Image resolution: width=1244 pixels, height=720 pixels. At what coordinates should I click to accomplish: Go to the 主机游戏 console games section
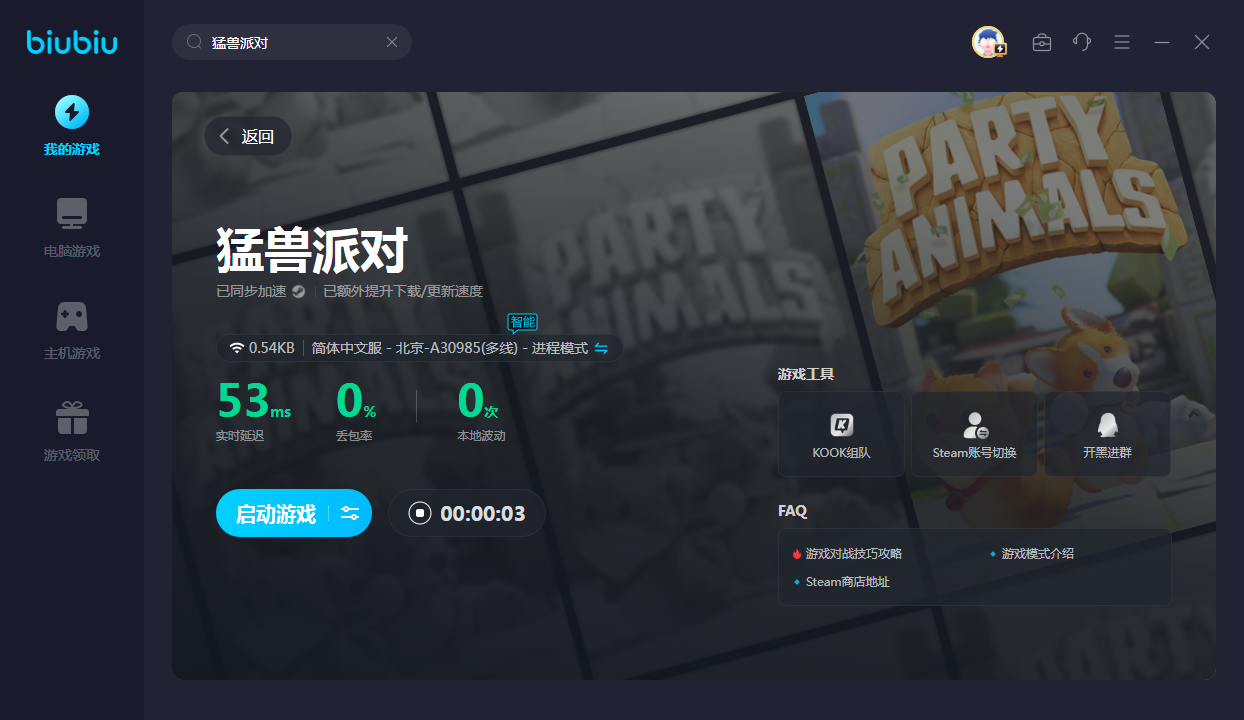pyautogui.click(x=71, y=330)
